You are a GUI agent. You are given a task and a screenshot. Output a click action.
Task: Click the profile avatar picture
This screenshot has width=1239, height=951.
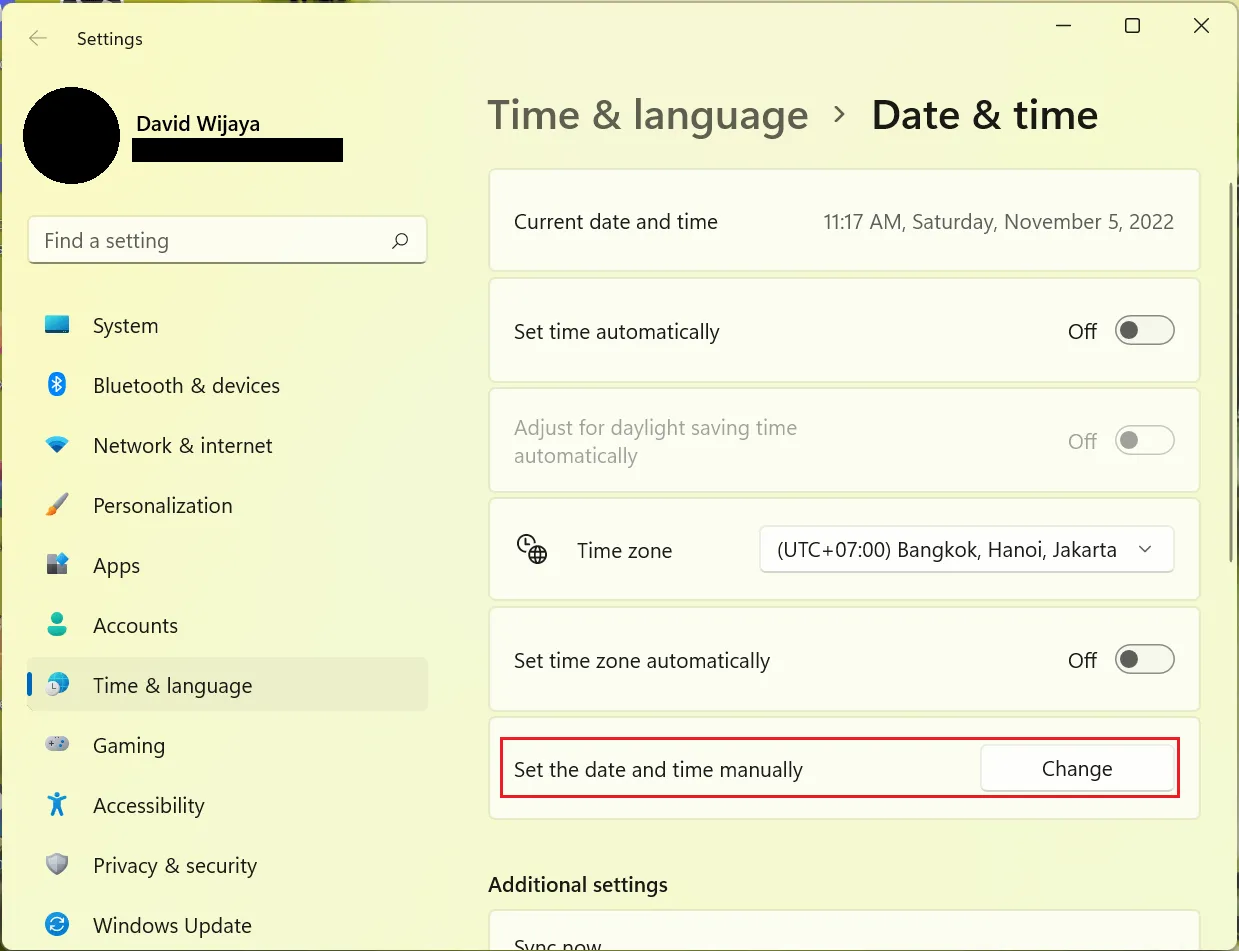(x=72, y=135)
